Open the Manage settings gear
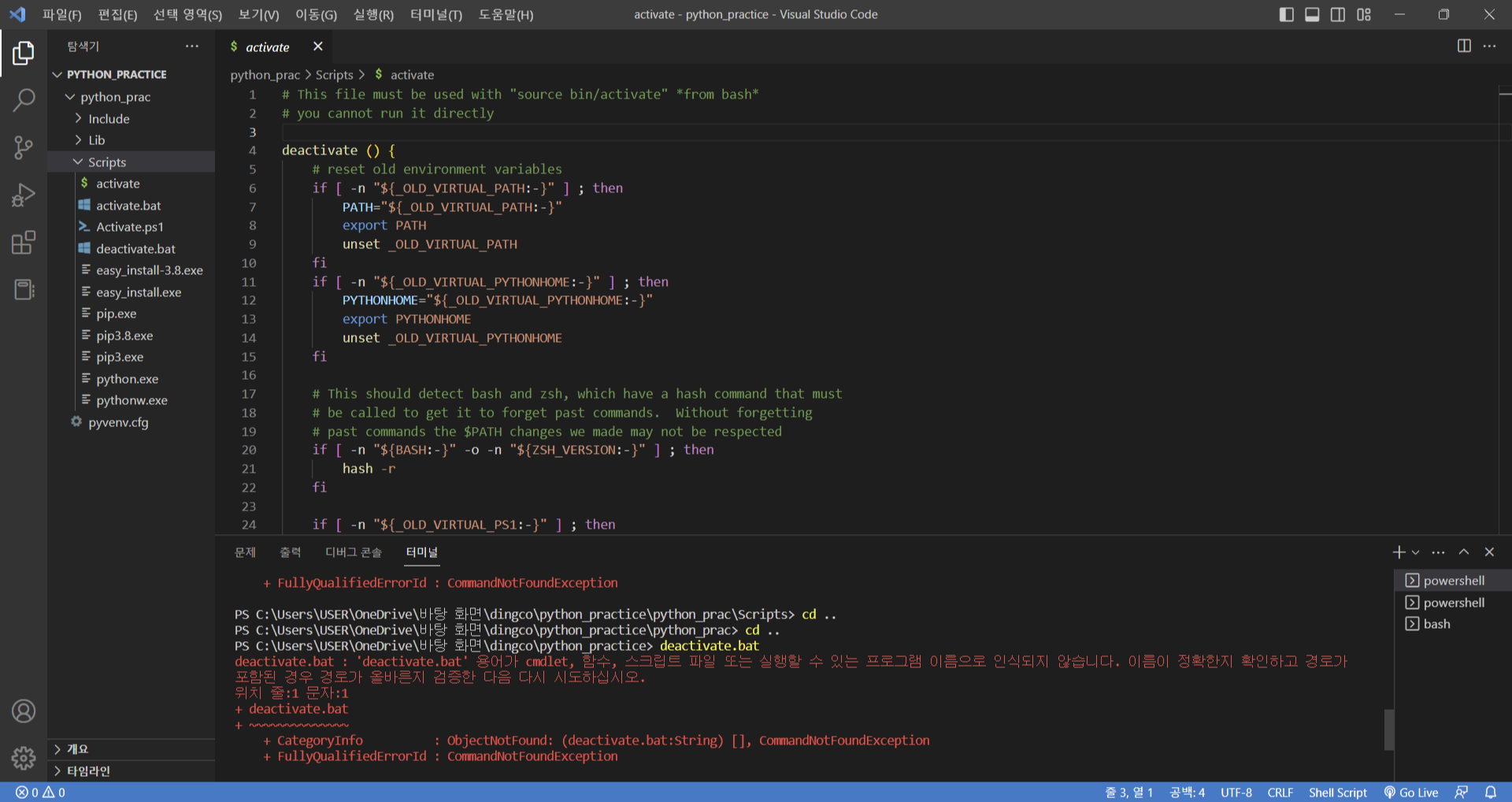The image size is (1512, 802). 24,758
